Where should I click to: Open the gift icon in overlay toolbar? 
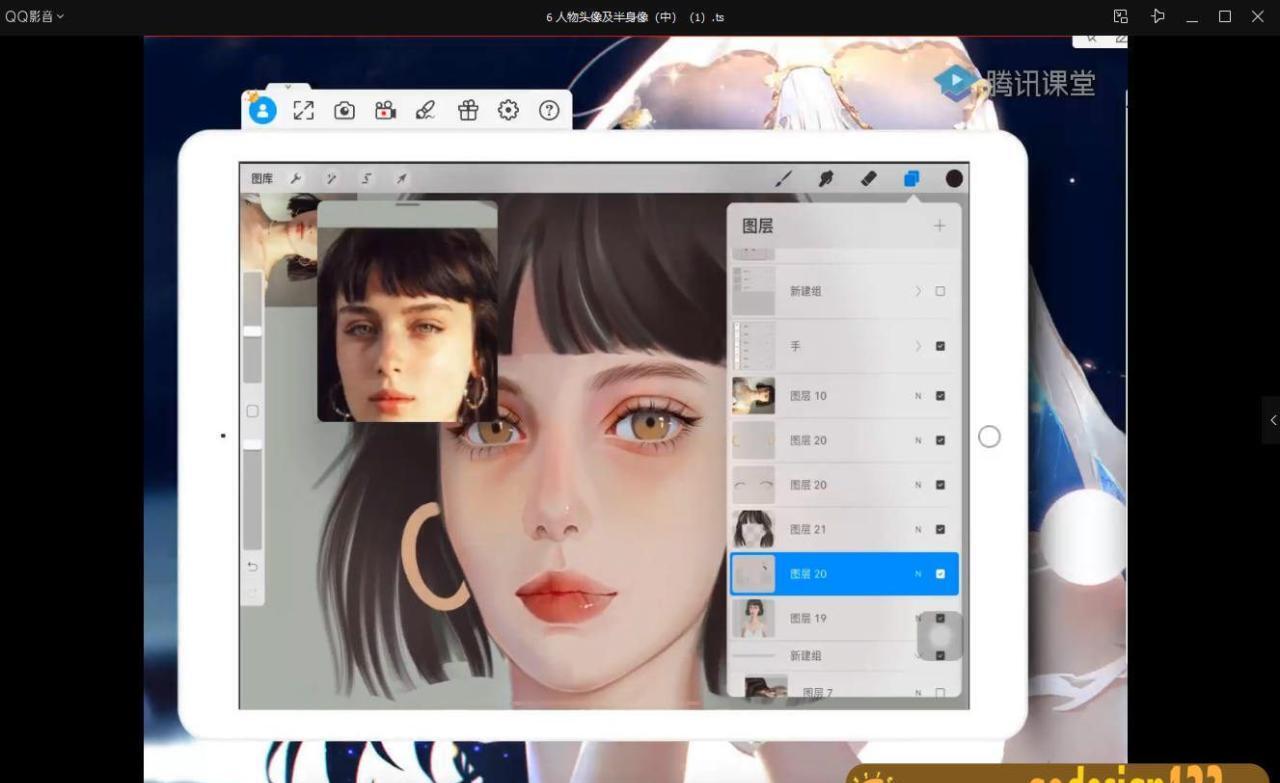pos(468,111)
